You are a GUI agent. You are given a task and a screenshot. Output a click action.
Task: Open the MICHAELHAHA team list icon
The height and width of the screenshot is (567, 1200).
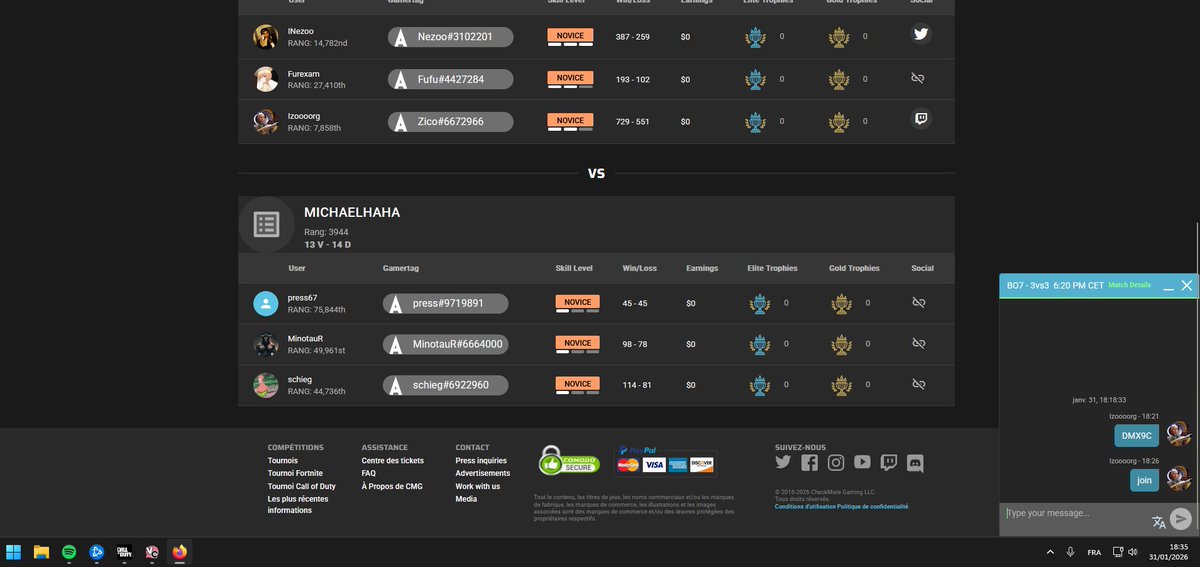266,224
